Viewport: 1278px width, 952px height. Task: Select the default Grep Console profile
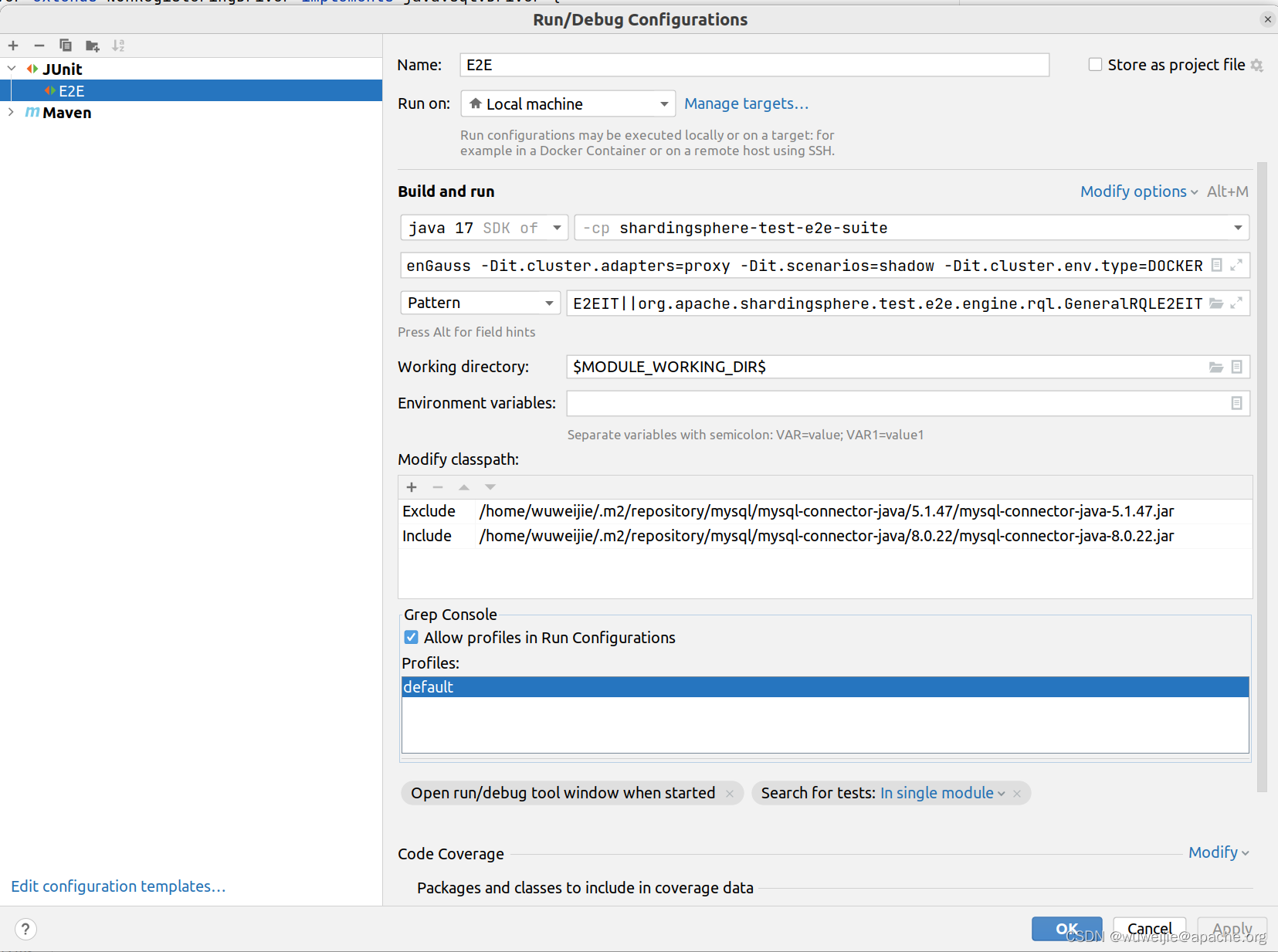(x=825, y=687)
